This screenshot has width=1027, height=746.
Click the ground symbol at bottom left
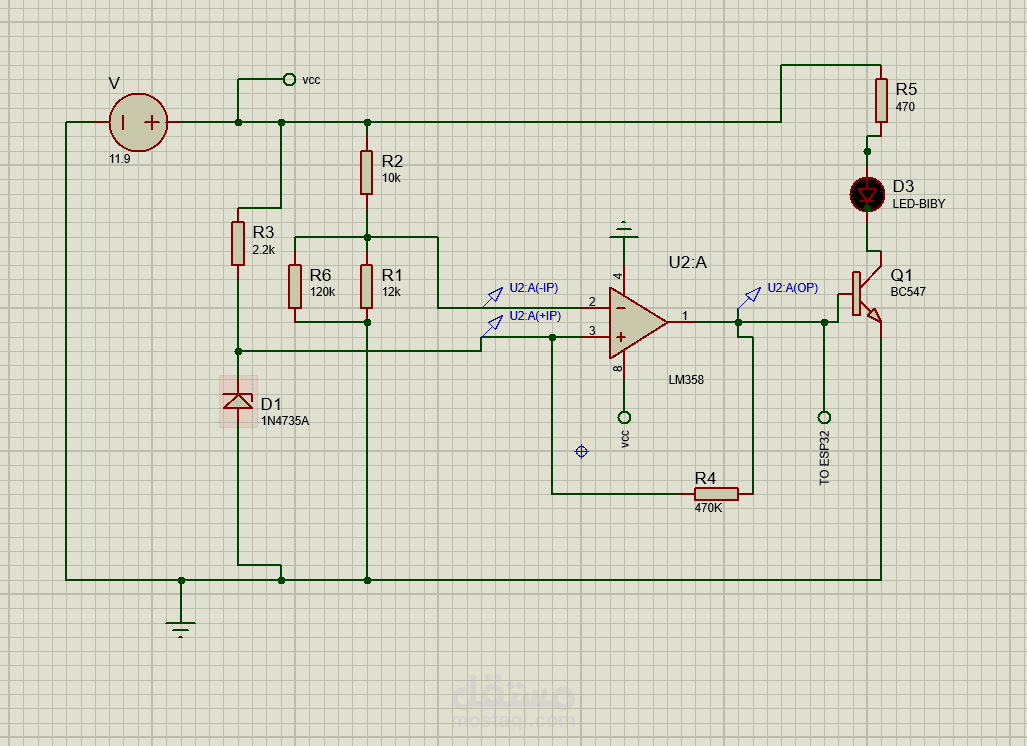(x=181, y=629)
